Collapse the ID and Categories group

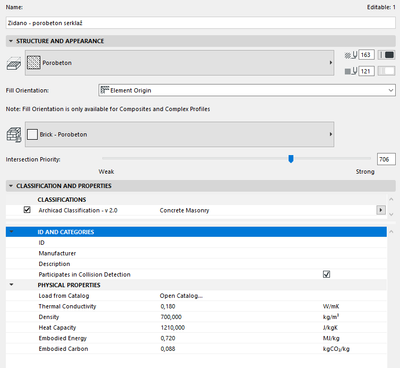coord(11,231)
